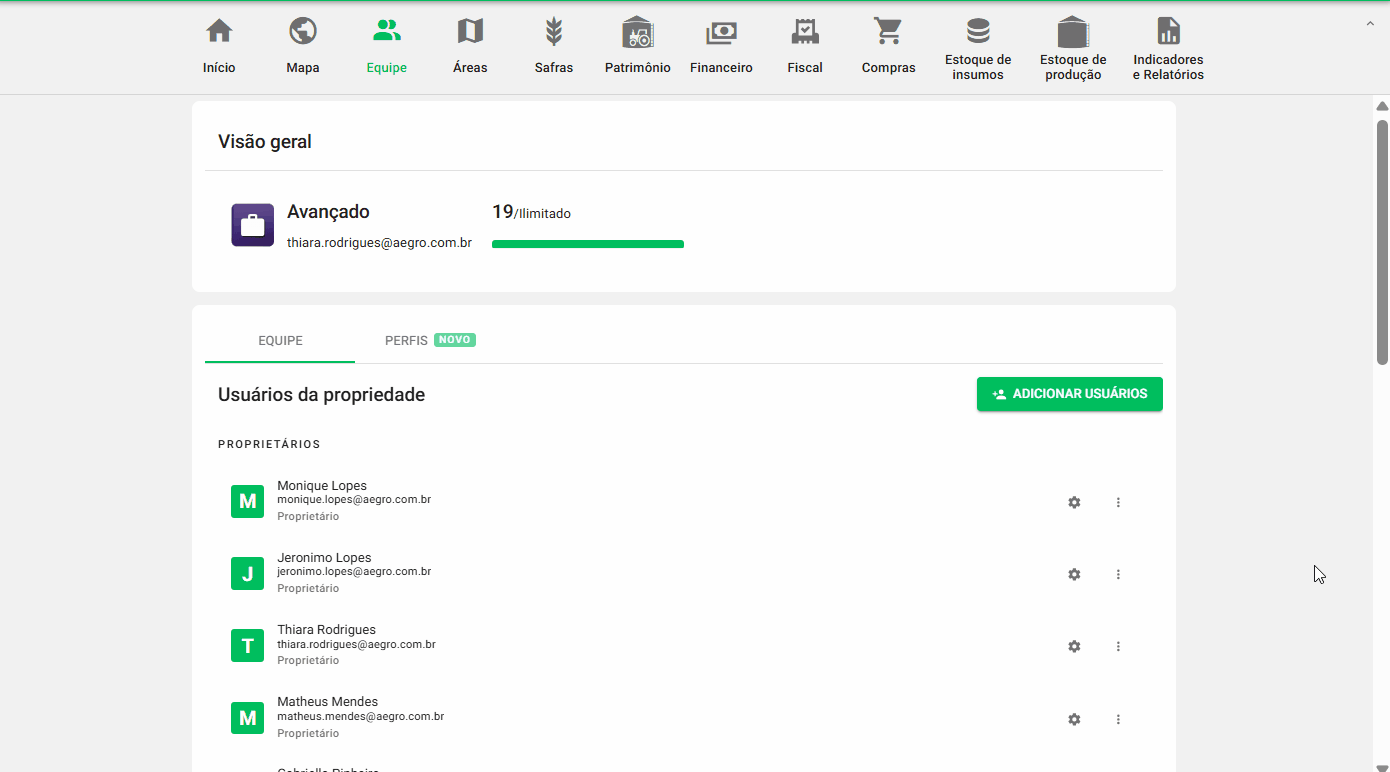Open Estoque de insumos database icon
The width and height of the screenshot is (1390, 772).
coord(978,32)
